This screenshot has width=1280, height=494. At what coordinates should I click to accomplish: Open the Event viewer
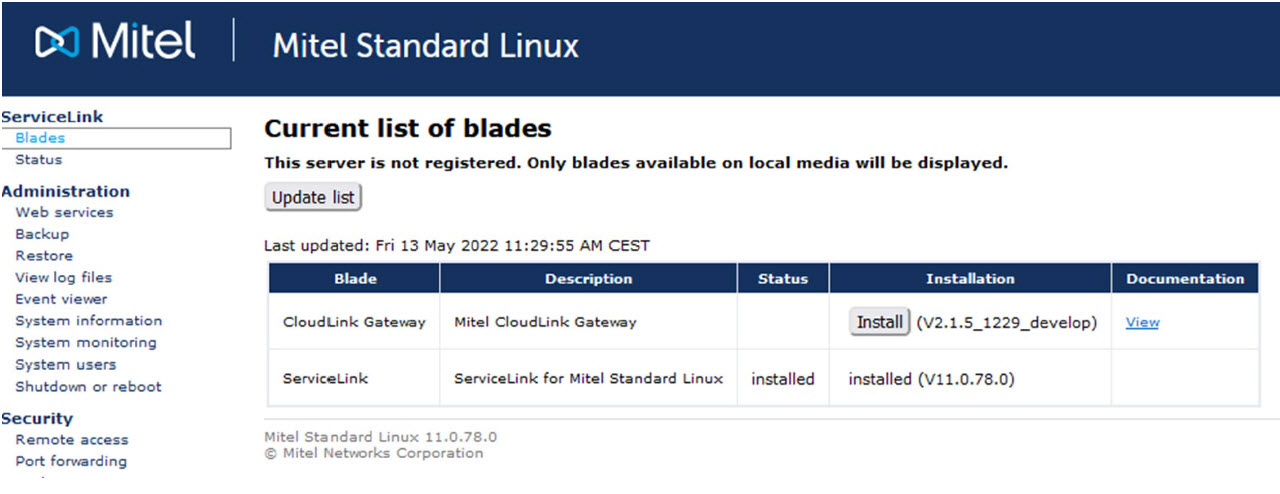pos(61,299)
